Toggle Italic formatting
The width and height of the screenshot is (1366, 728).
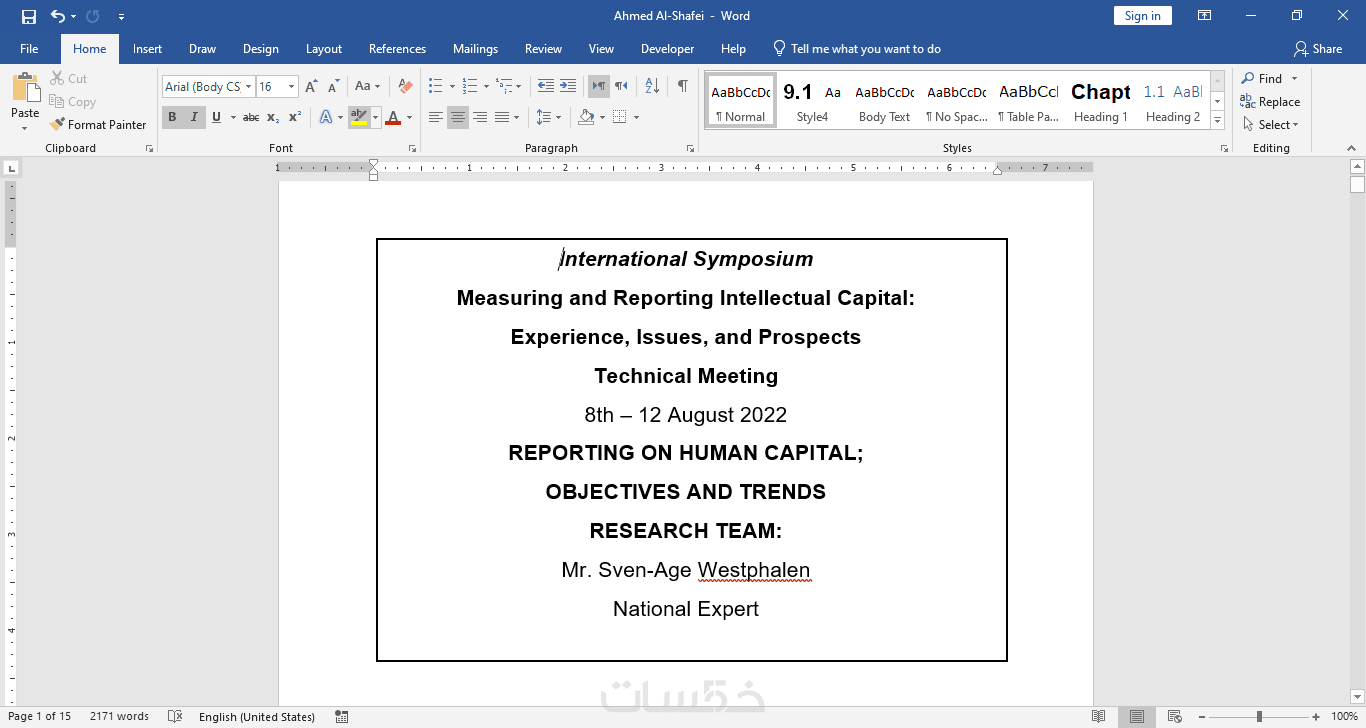(194, 118)
